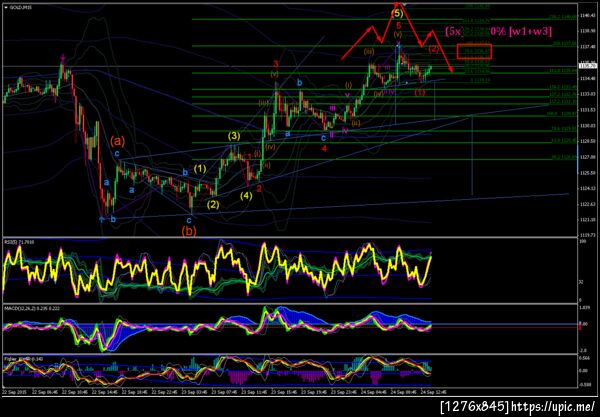600x417 pixels.
Task: Select the yellow (4) wave label
Action: click(246, 196)
